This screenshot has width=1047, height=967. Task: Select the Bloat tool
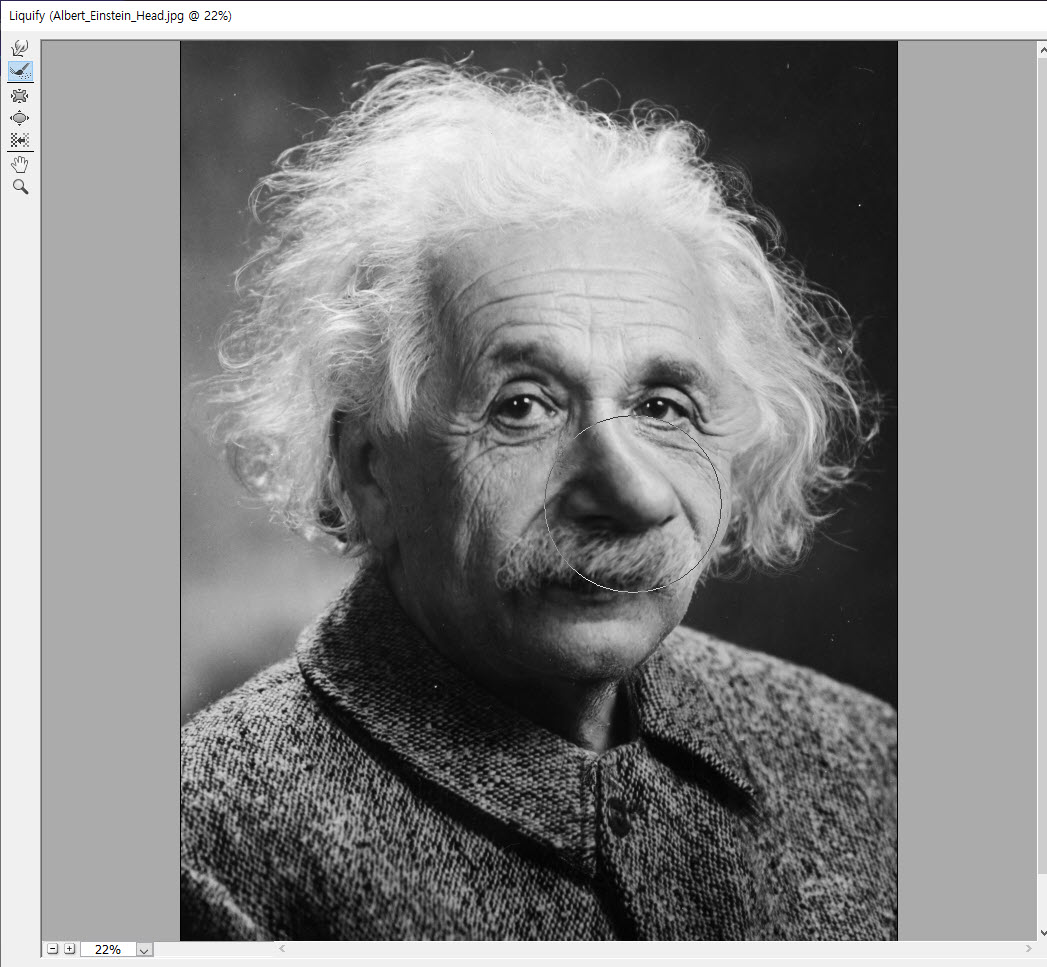(20, 118)
